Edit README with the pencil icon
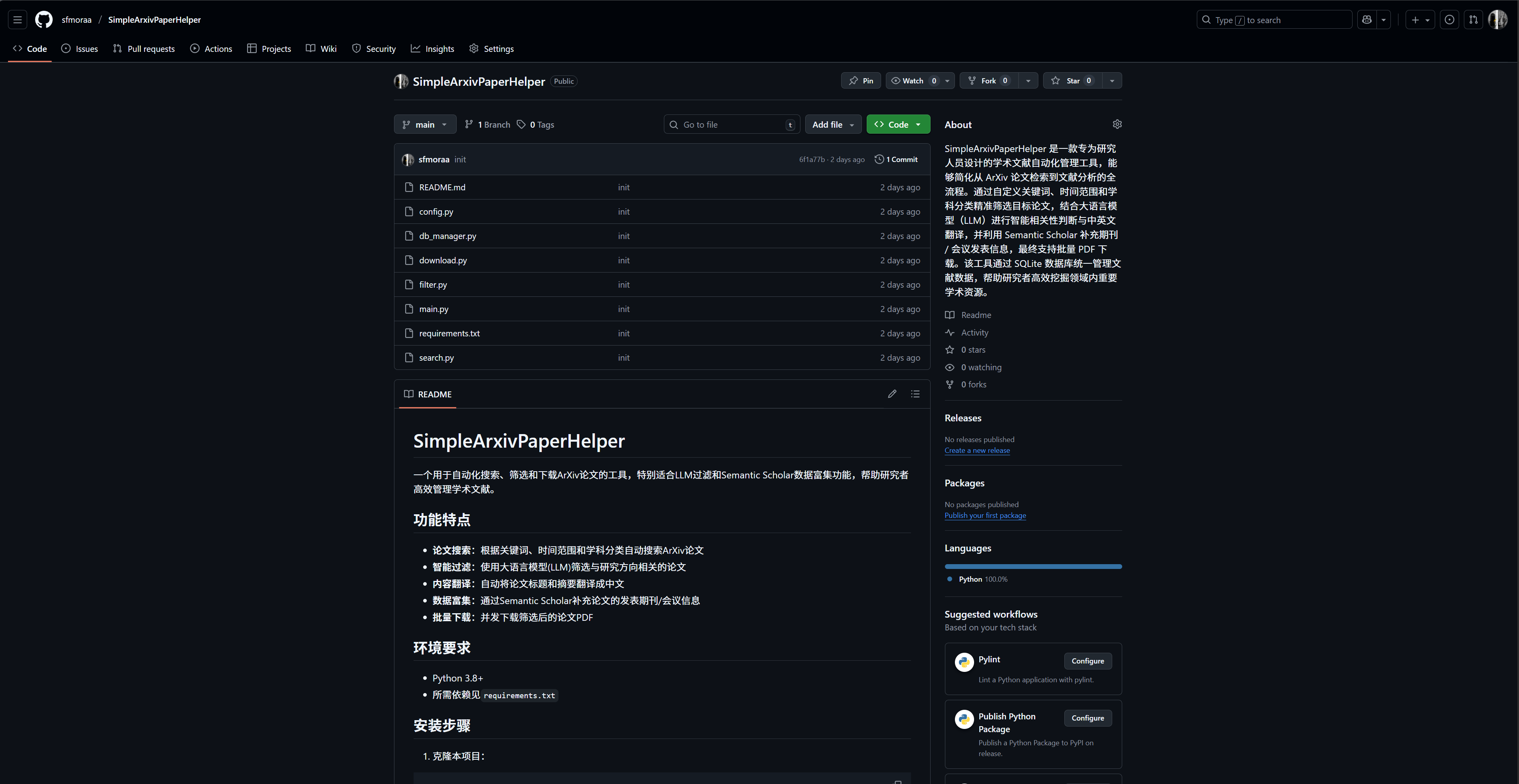 click(x=892, y=394)
